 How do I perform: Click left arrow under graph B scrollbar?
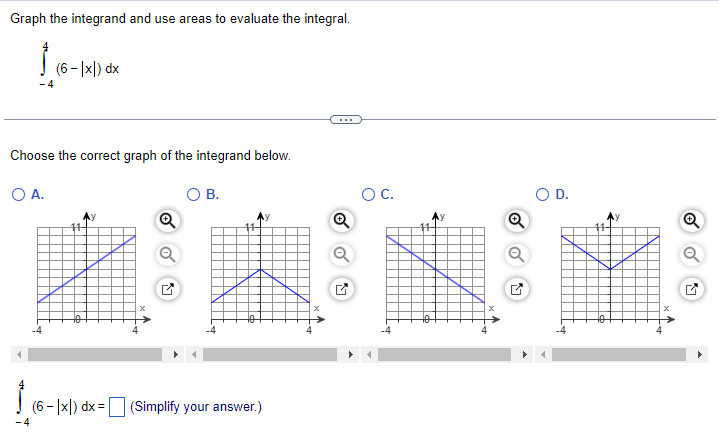(194, 354)
